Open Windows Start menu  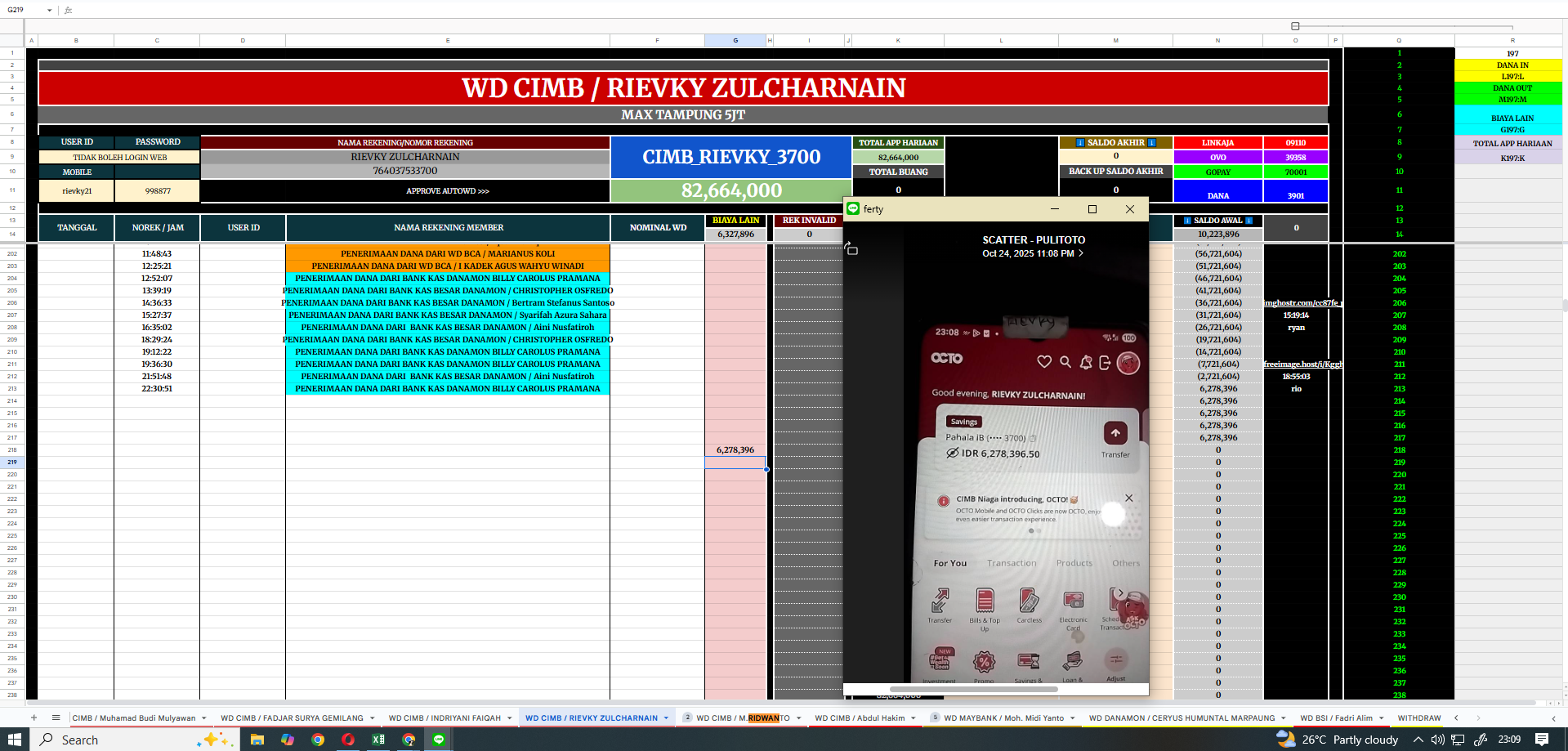tap(14, 739)
